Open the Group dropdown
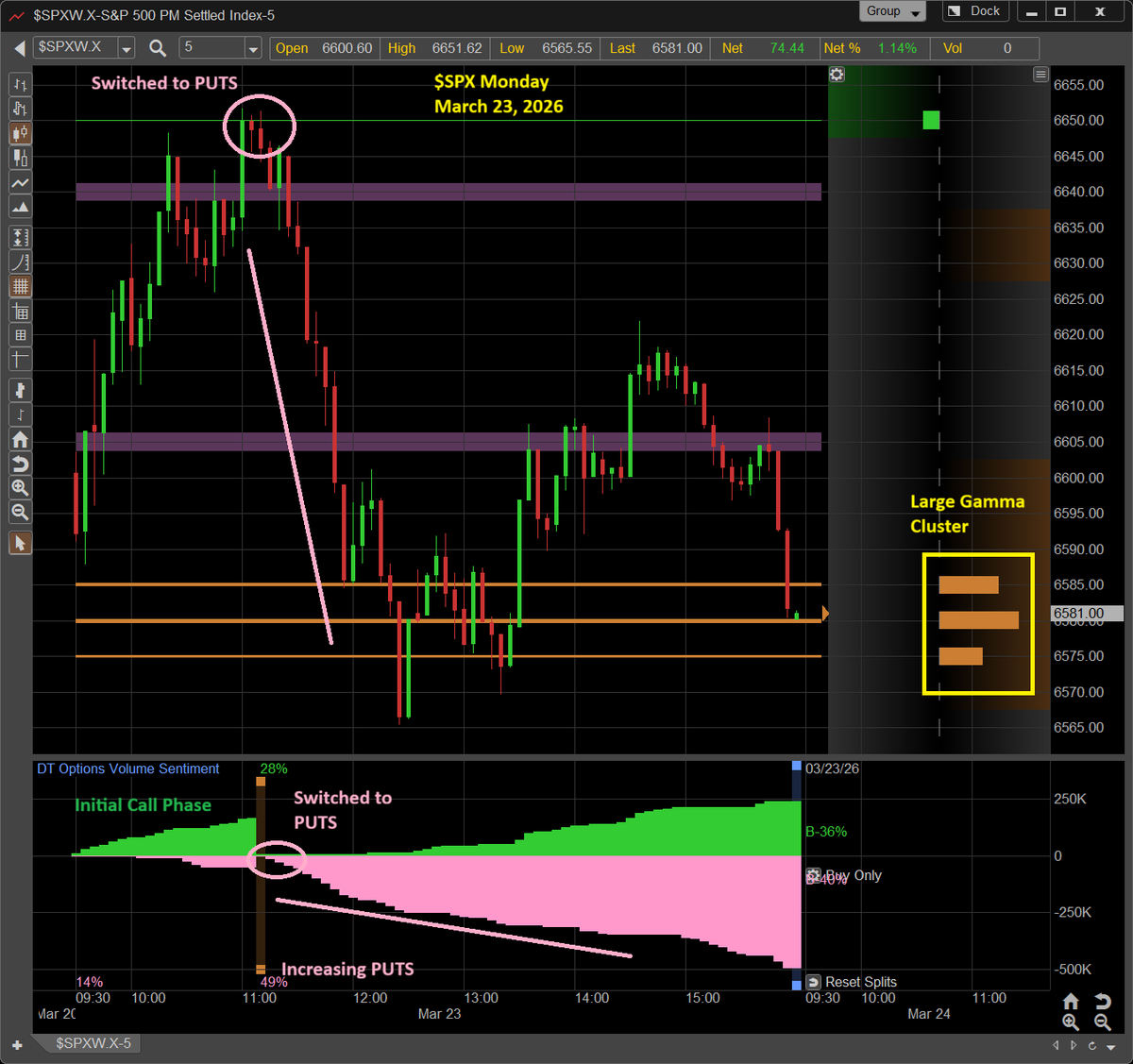 click(892, 11)
